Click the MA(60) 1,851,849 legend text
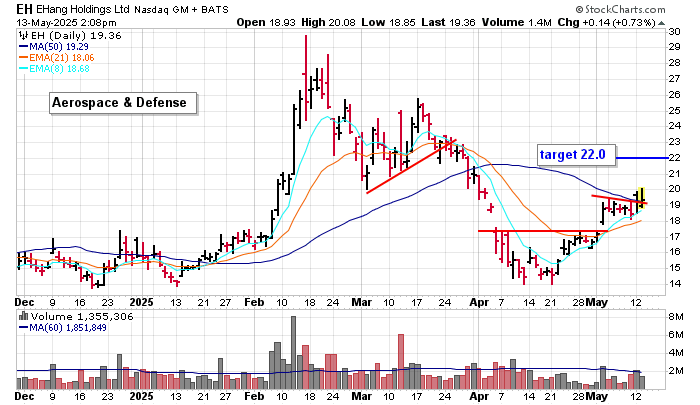Screen dimensions: 700x405 pos(68,328)
